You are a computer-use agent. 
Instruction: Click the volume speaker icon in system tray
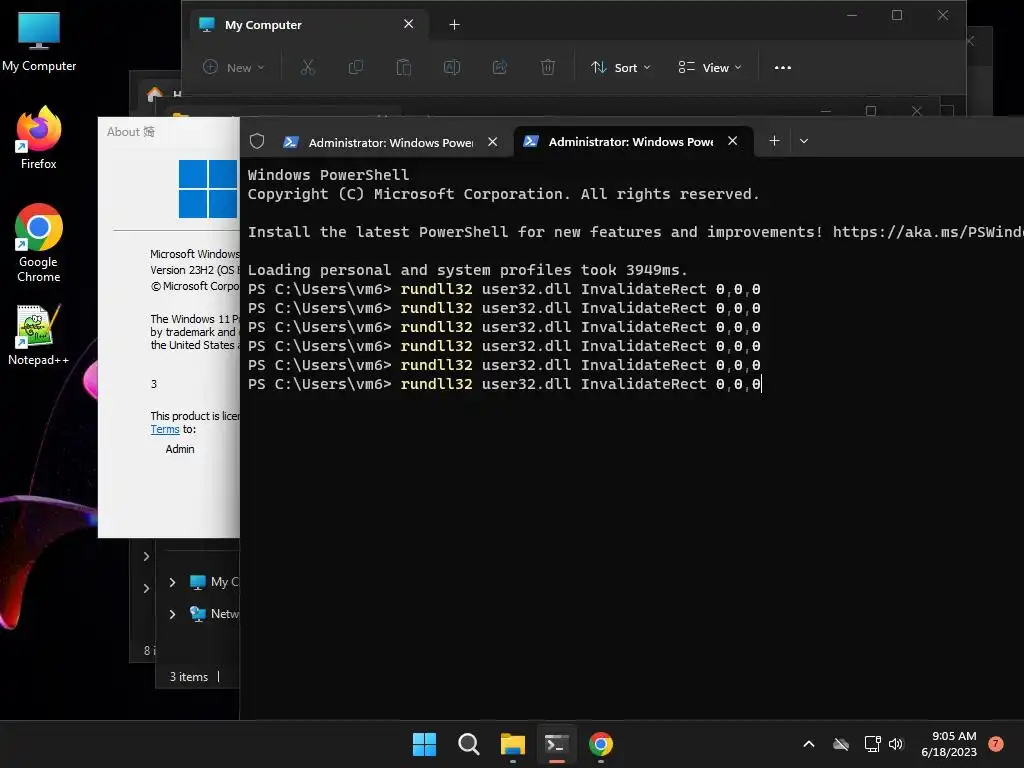[x=896, y=744]
